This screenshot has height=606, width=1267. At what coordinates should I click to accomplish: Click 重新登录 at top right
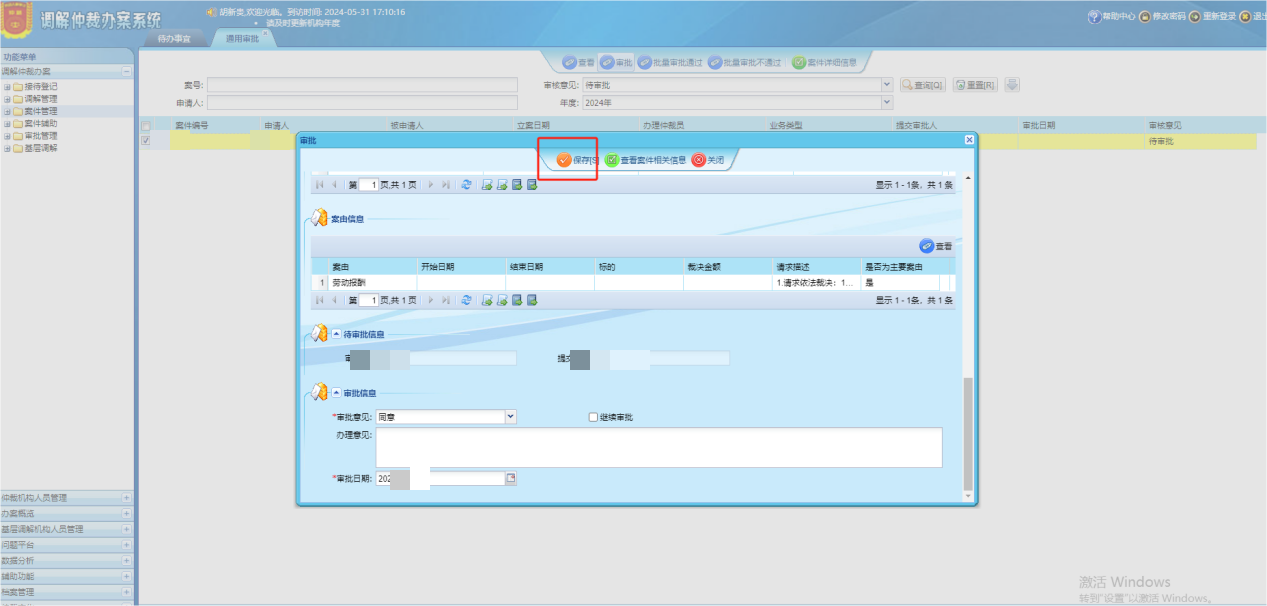[1213, 17]
